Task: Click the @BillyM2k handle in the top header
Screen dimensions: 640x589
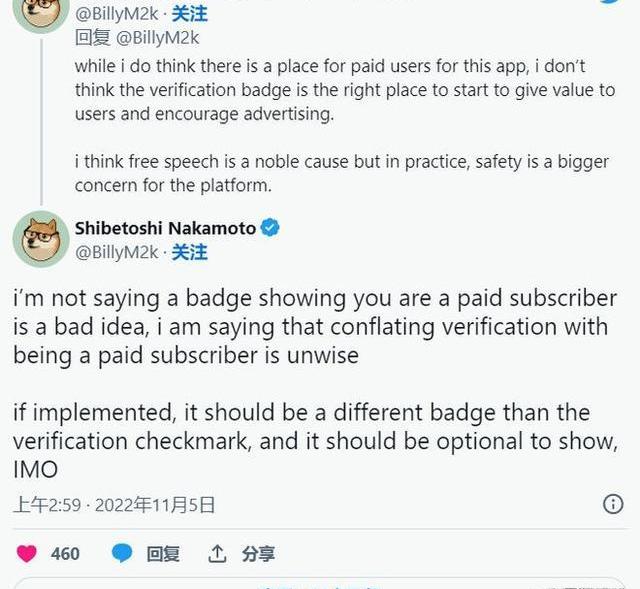Action: coord(117,15)
